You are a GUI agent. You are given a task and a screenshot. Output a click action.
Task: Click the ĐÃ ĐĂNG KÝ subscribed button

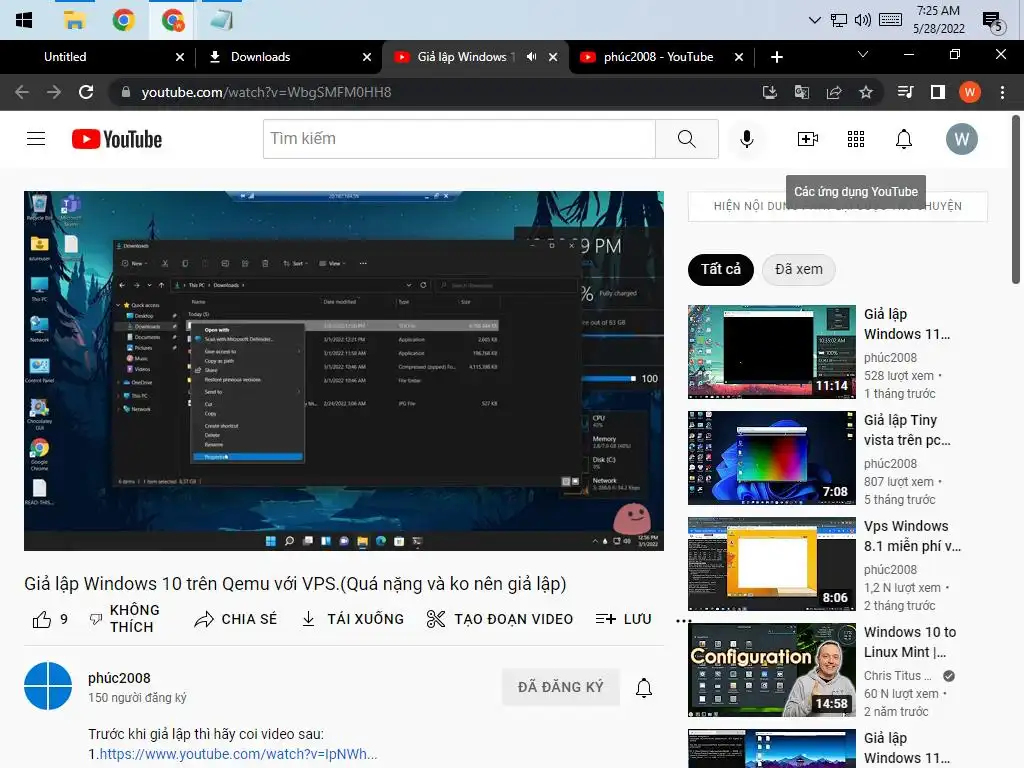[x=560, y=687]
